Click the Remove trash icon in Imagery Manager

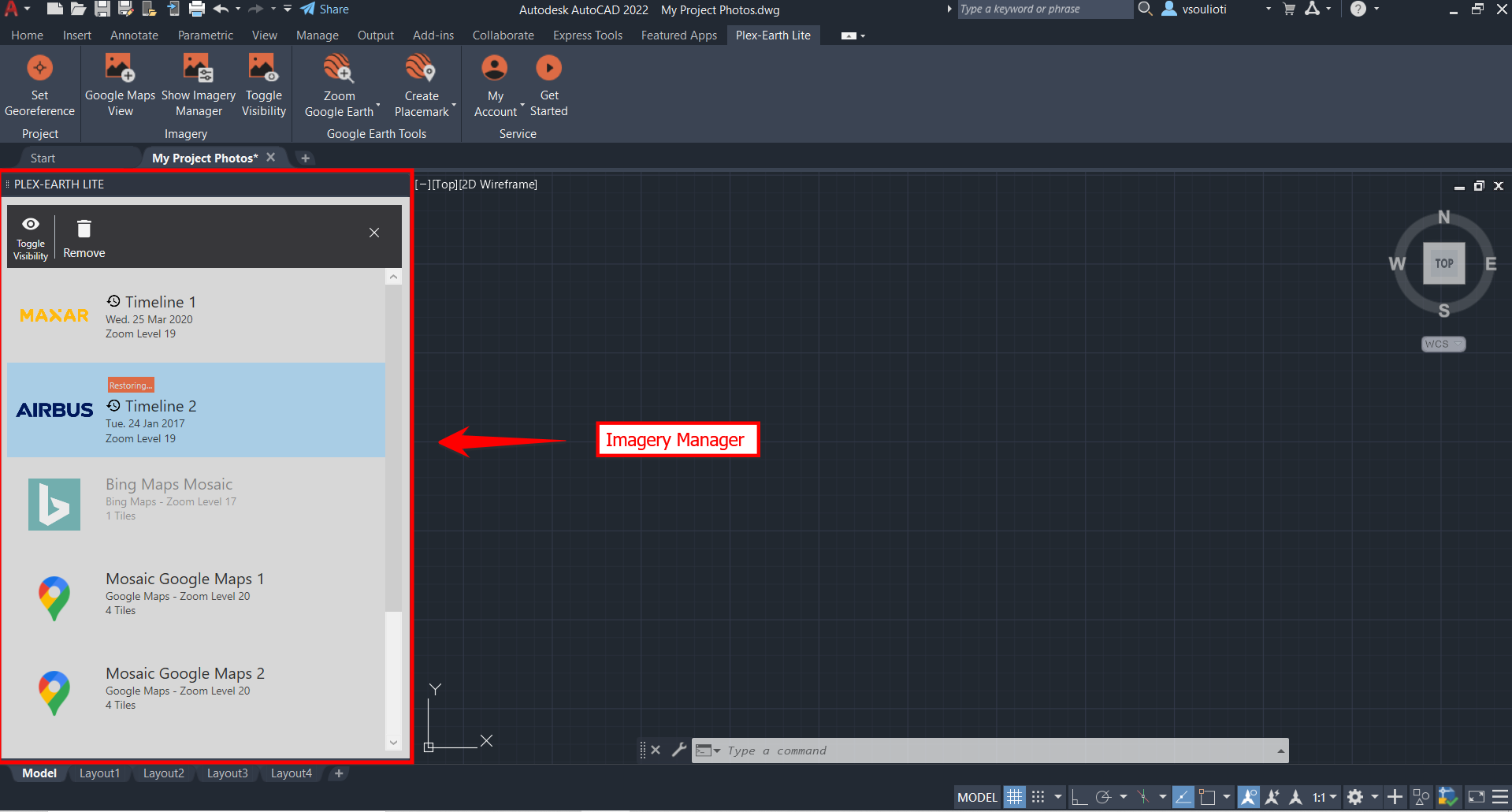point(84,229)
